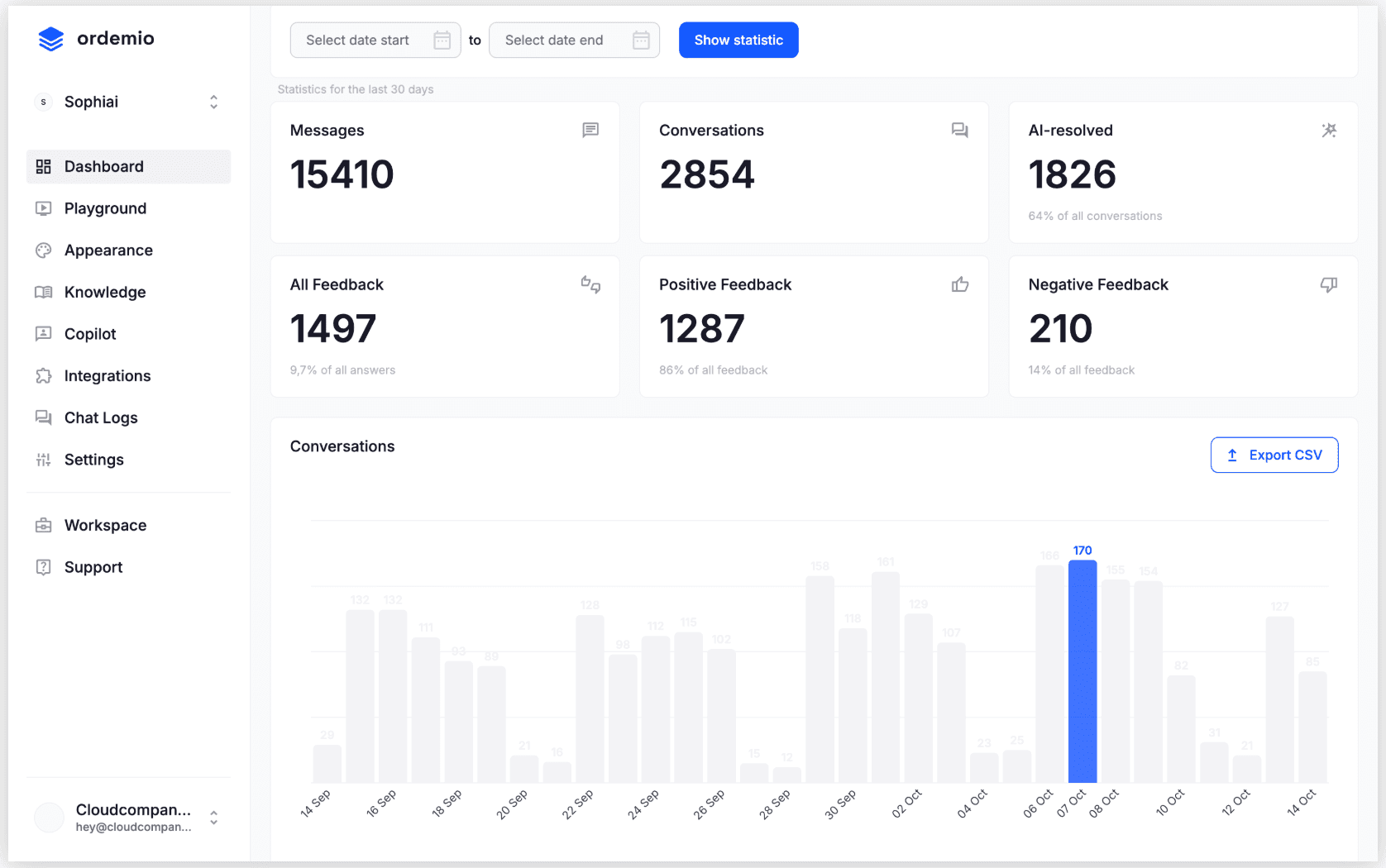
Task: Click the Show statistic button
Action: [x=738, y=40]
